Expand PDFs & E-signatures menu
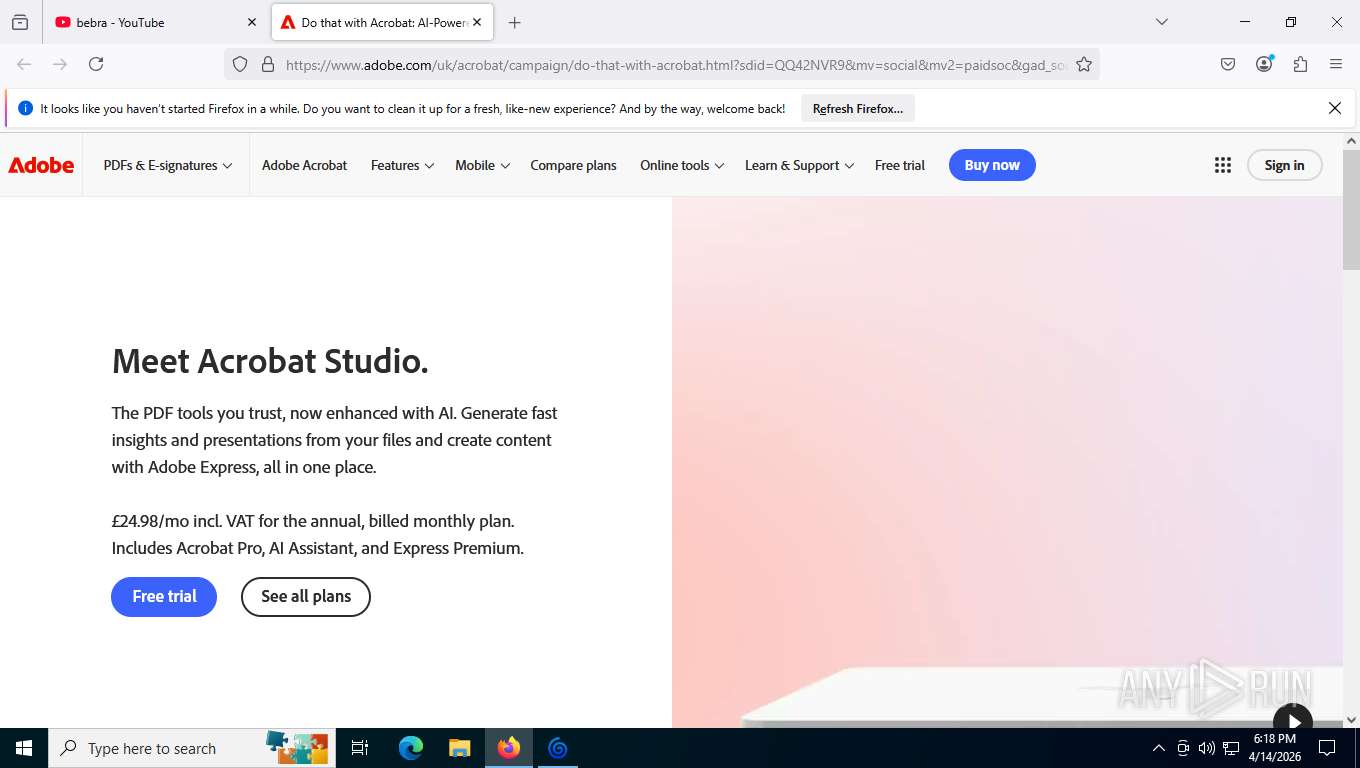The image size is (1360, 768). click(168, 165)
